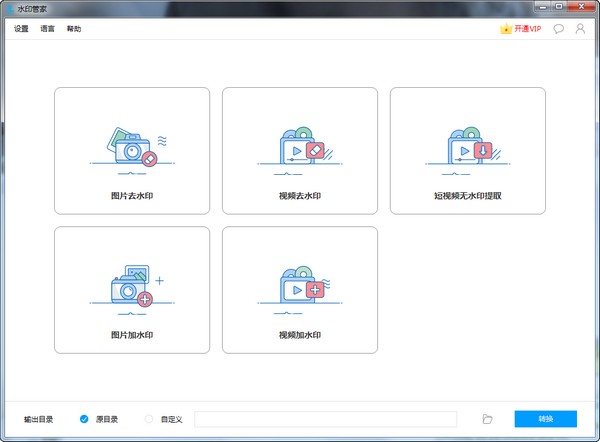The height and width of the screenshot is (442, 600).
Task: Launch 短视频无水印提取 short video extraction
Action: [468, 148]
